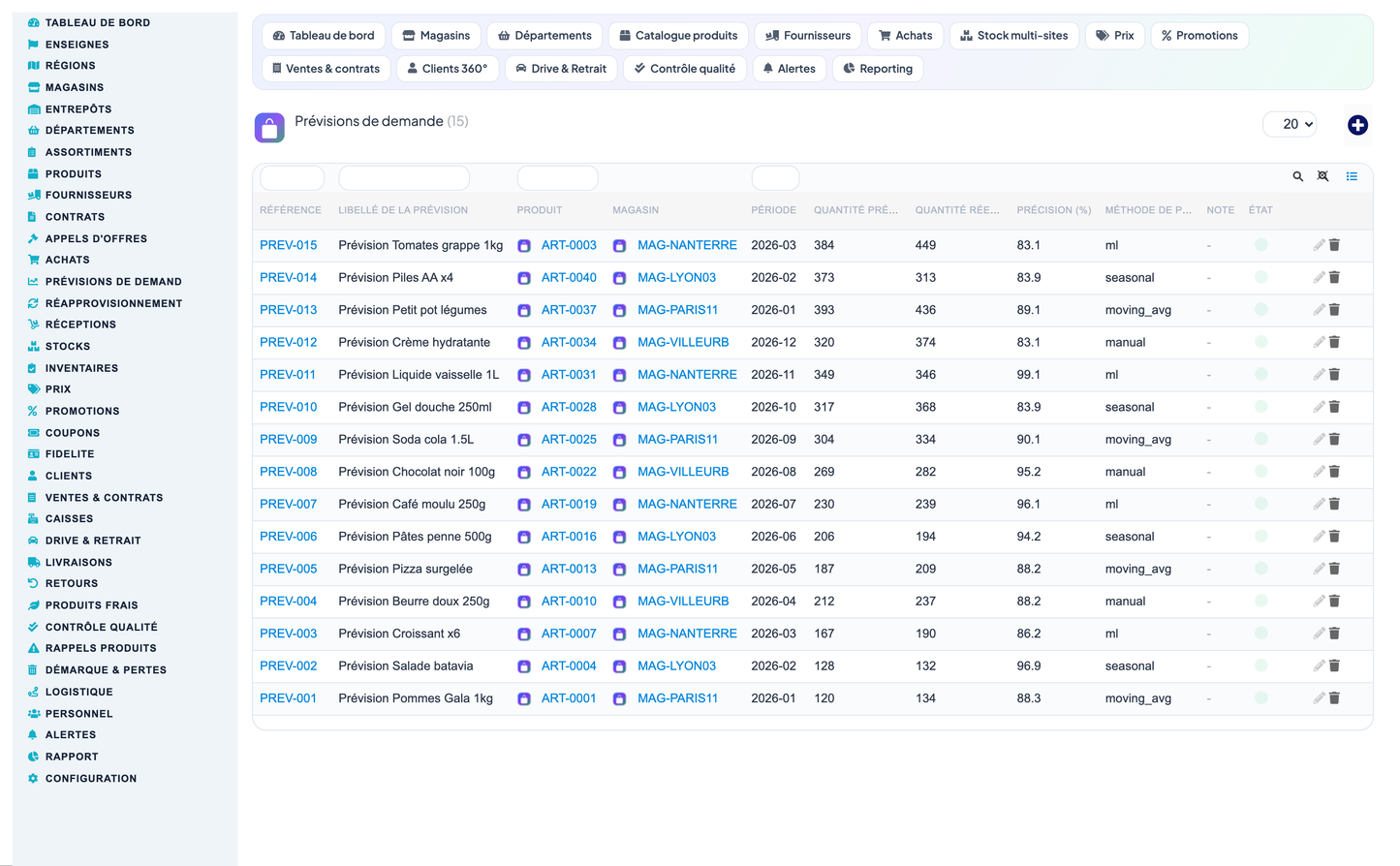Open the Tableau de bord tab
Image resolution: width=1400 pixels, height=866 pixels.
[324, 36]
